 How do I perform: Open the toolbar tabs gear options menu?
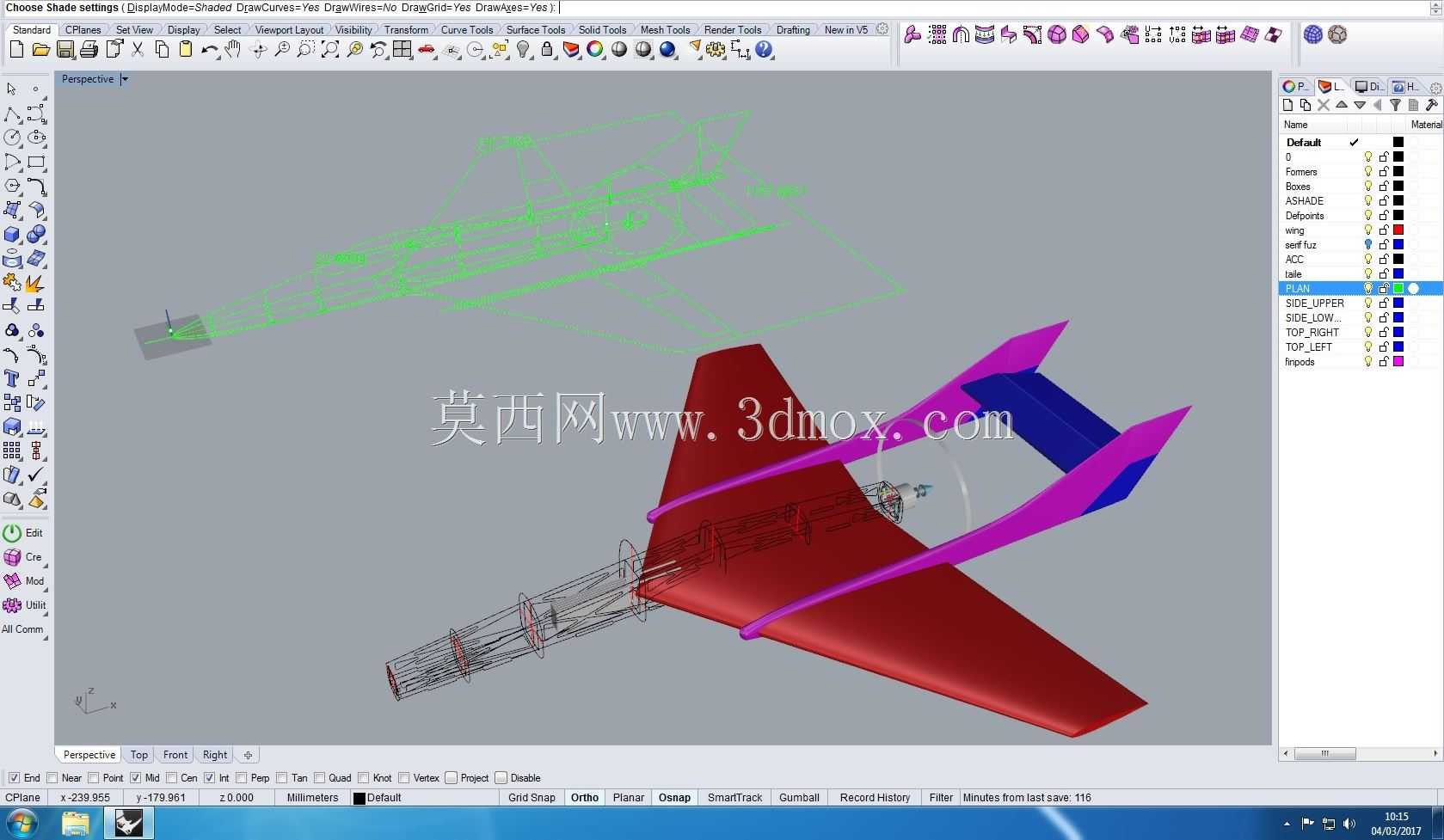(882, 29)
